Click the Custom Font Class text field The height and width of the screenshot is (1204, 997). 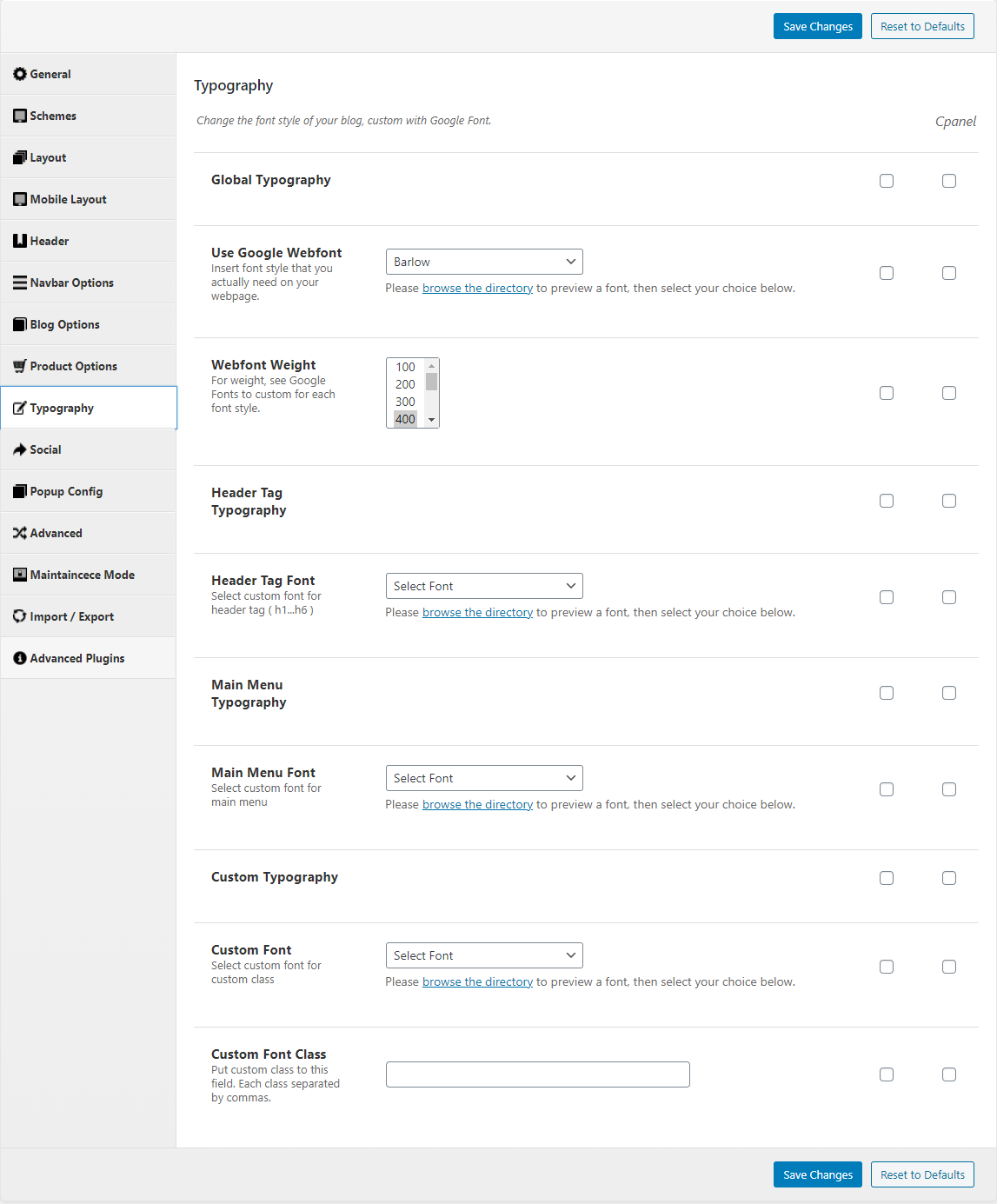tap(538, 1074)
